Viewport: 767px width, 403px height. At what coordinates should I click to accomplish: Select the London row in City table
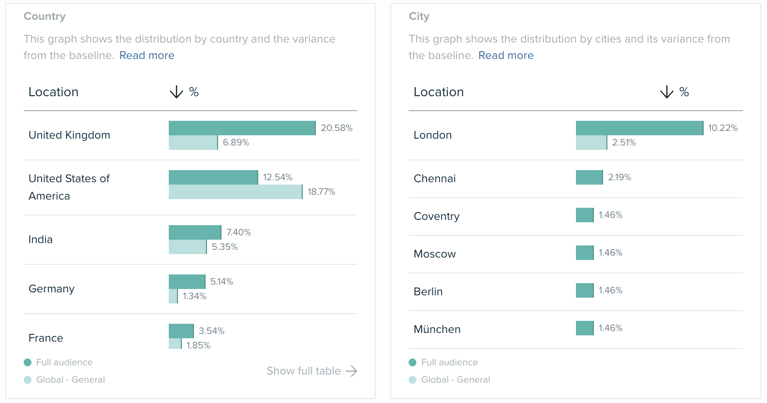[575, 135]
